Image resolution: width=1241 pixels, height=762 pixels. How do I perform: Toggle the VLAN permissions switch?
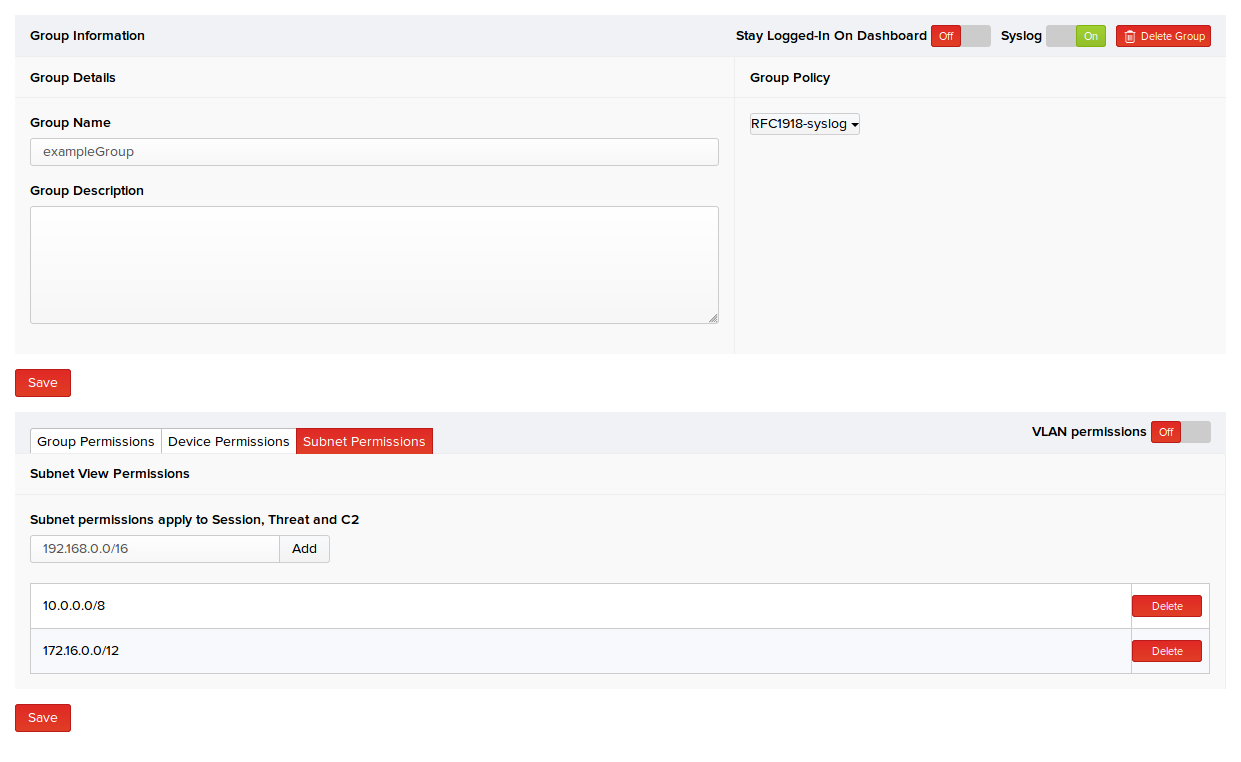click(x=1181, y=432)
